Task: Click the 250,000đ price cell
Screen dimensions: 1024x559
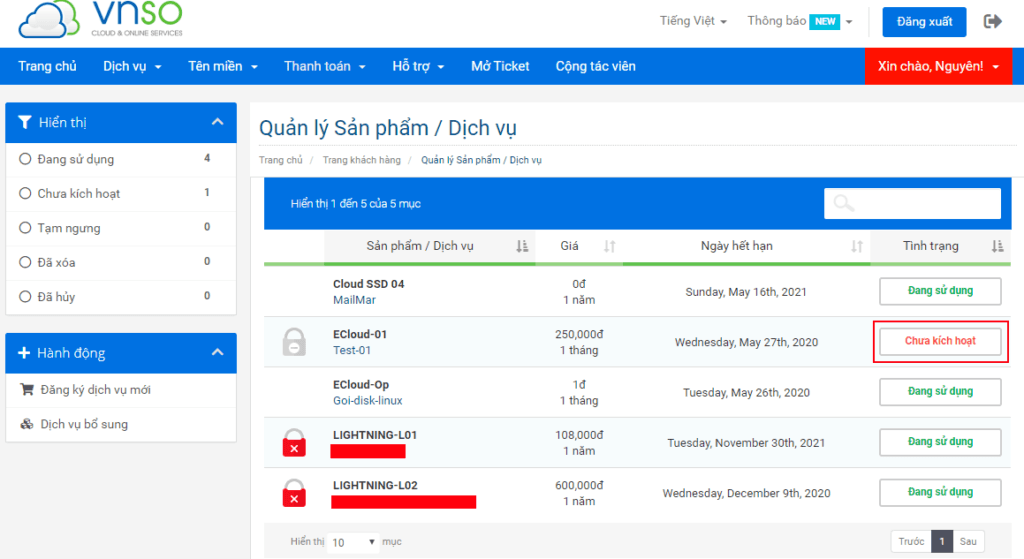Action: [x=579, y=334]
